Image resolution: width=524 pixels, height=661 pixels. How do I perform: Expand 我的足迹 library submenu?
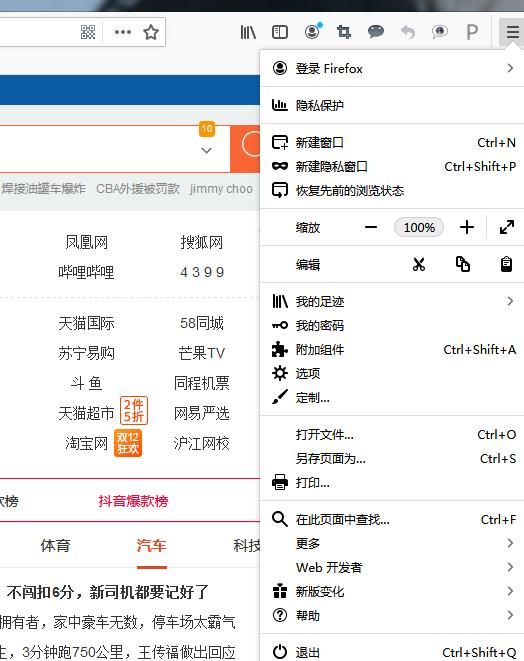[x=392, y=301]
